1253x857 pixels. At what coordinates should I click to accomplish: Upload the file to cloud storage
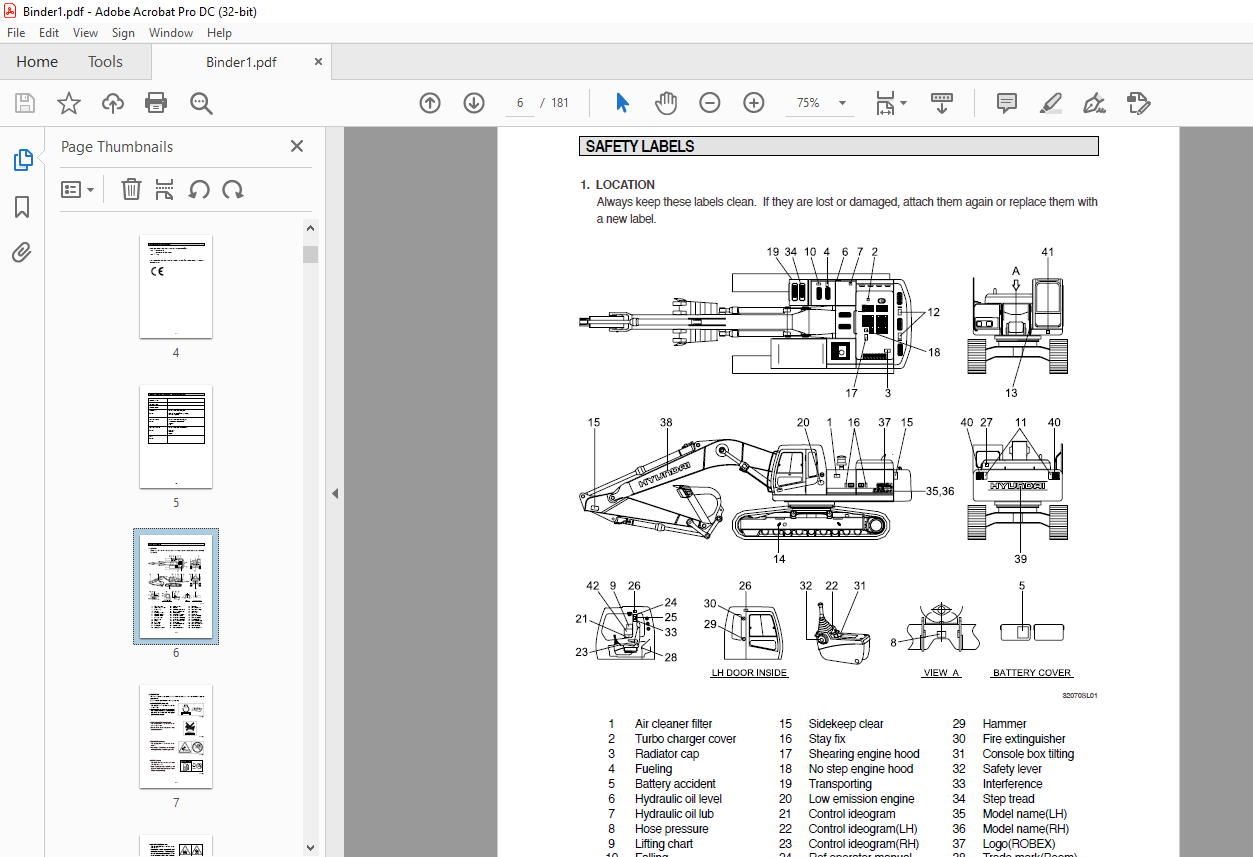[113, 103]
